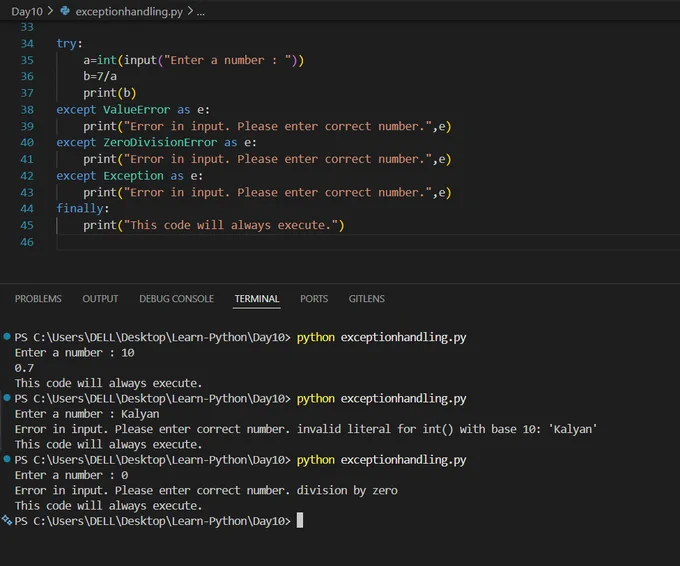Click the "Enter a number : " string on line 35
The height and width of the screenshot is (566, 680).
pos(227,60)
